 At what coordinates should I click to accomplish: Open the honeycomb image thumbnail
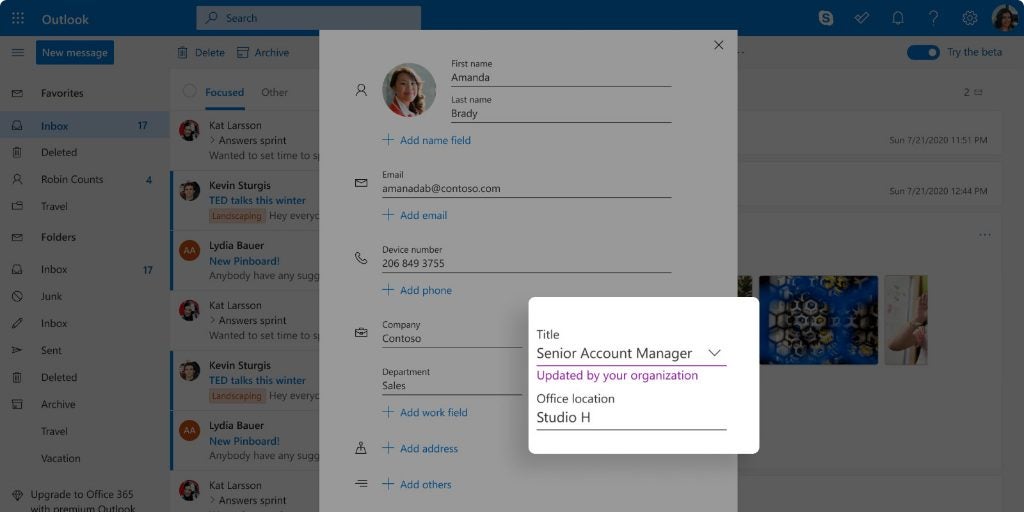pyautogui.click(x=818, y=320)
